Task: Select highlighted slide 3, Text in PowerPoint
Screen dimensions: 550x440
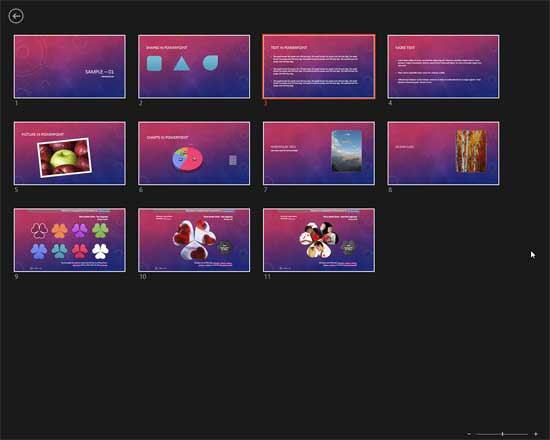Action: click(319, 67)
